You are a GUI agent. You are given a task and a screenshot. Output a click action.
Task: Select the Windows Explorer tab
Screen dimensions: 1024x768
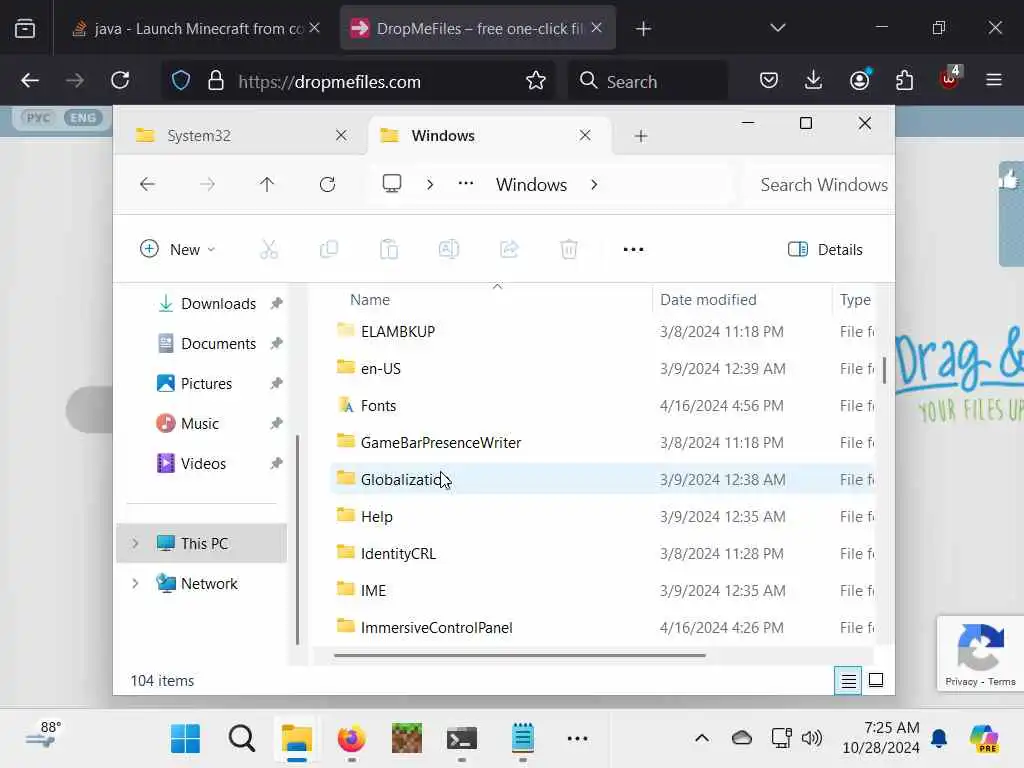443,136
